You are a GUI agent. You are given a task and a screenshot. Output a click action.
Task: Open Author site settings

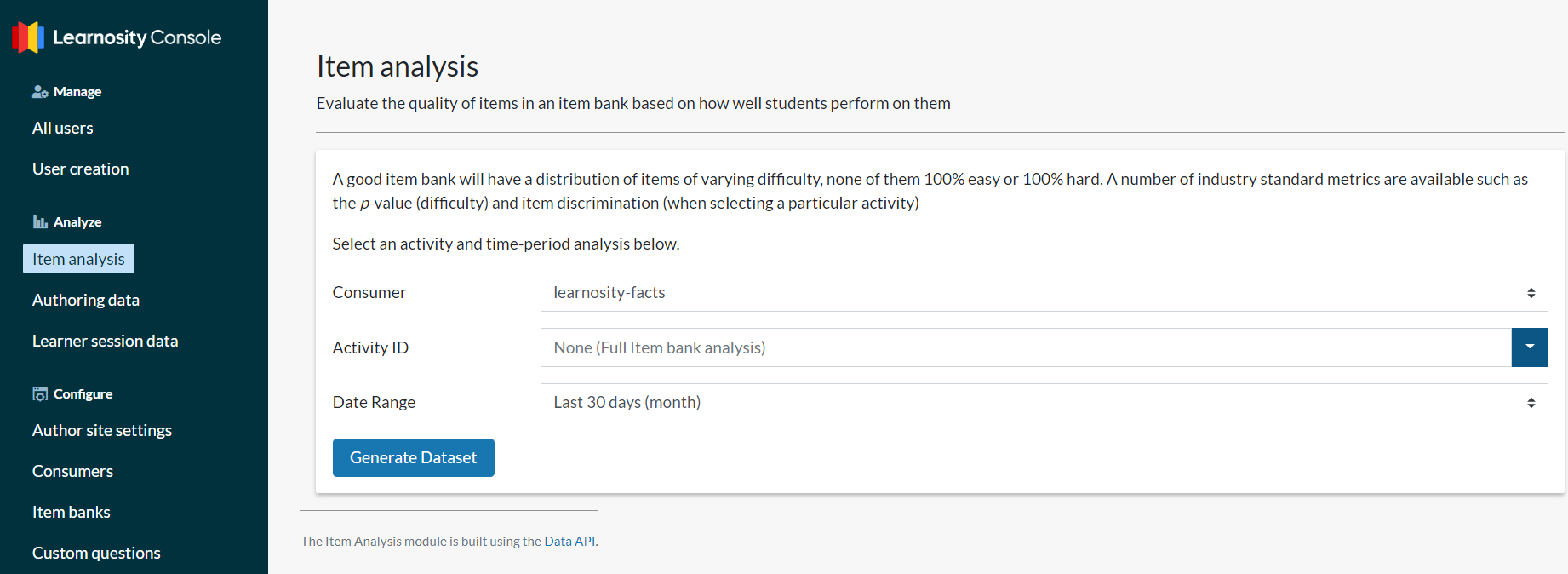[x=102, y=430]
